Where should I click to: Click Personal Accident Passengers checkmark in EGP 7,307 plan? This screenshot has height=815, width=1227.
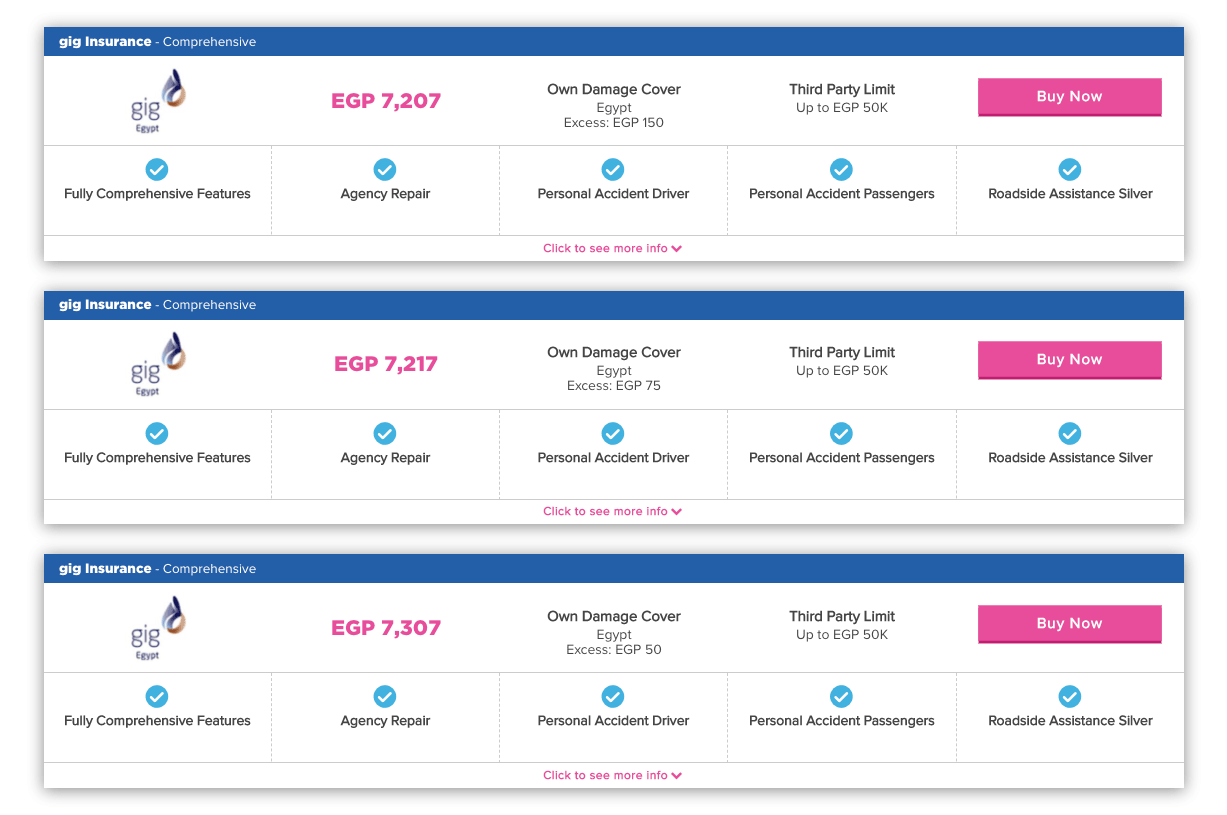842,696
